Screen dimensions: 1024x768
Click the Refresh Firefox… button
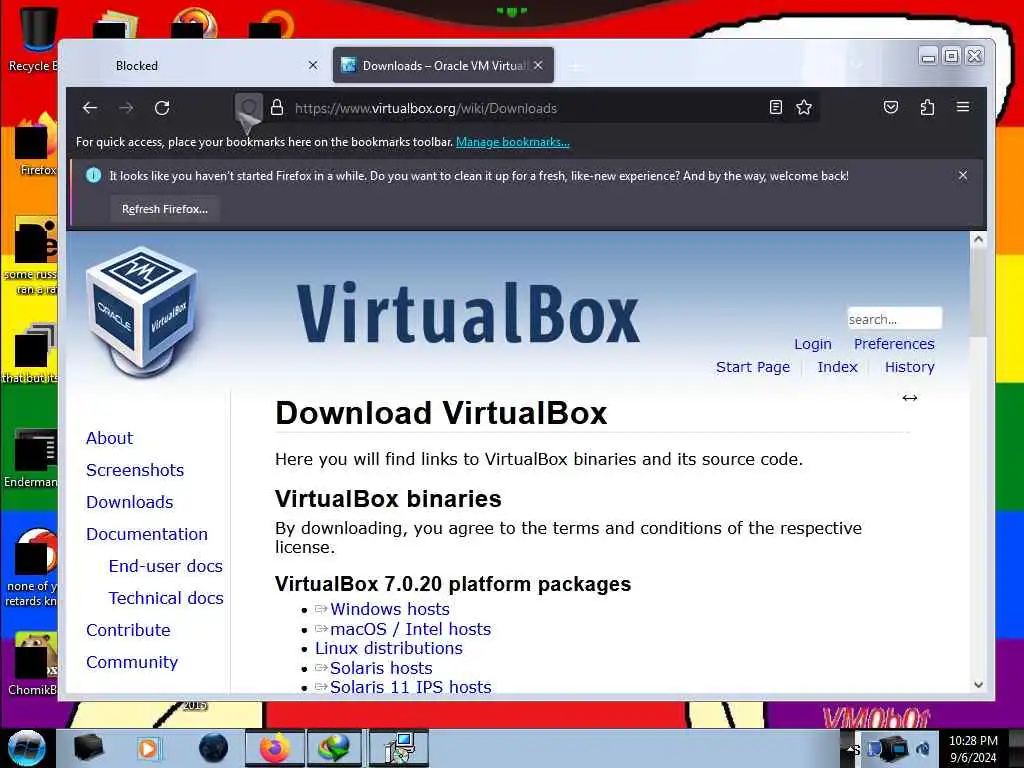[x=165, y=209]
